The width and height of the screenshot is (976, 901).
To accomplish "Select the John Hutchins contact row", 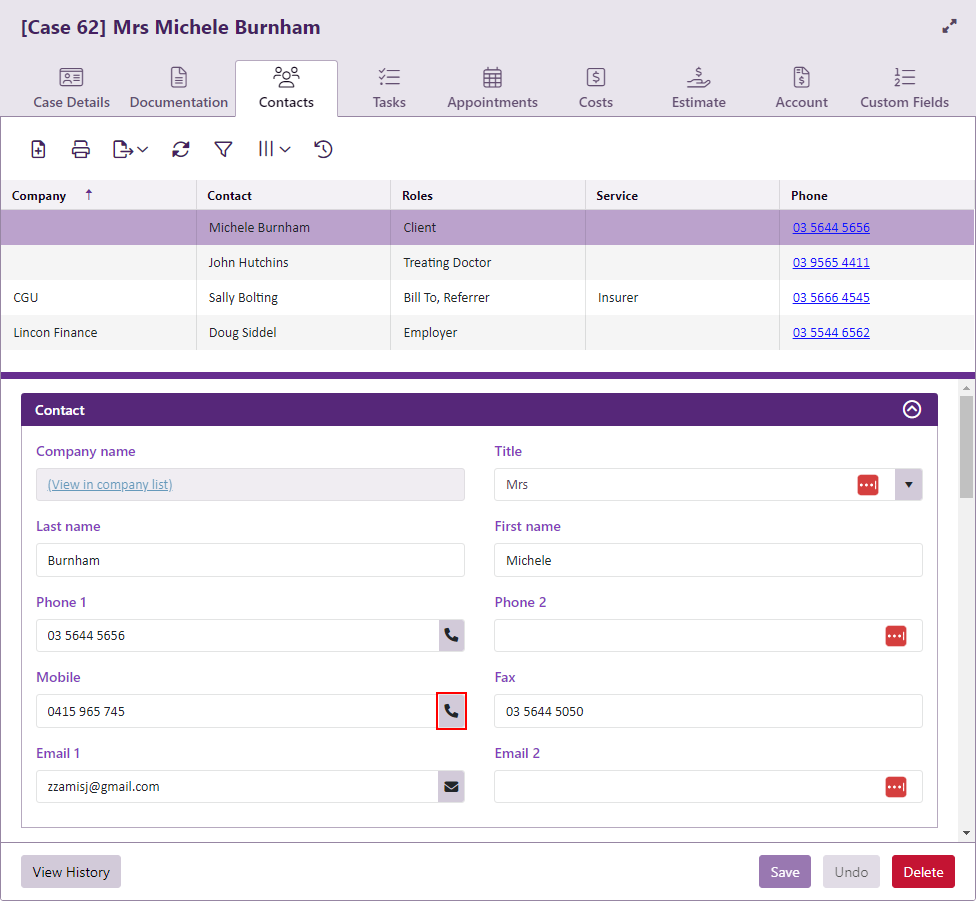I will [x=248, y=263].
